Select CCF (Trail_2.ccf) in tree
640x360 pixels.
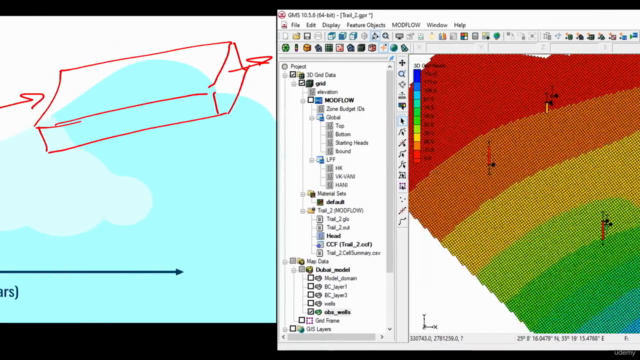tap(349, 244)
